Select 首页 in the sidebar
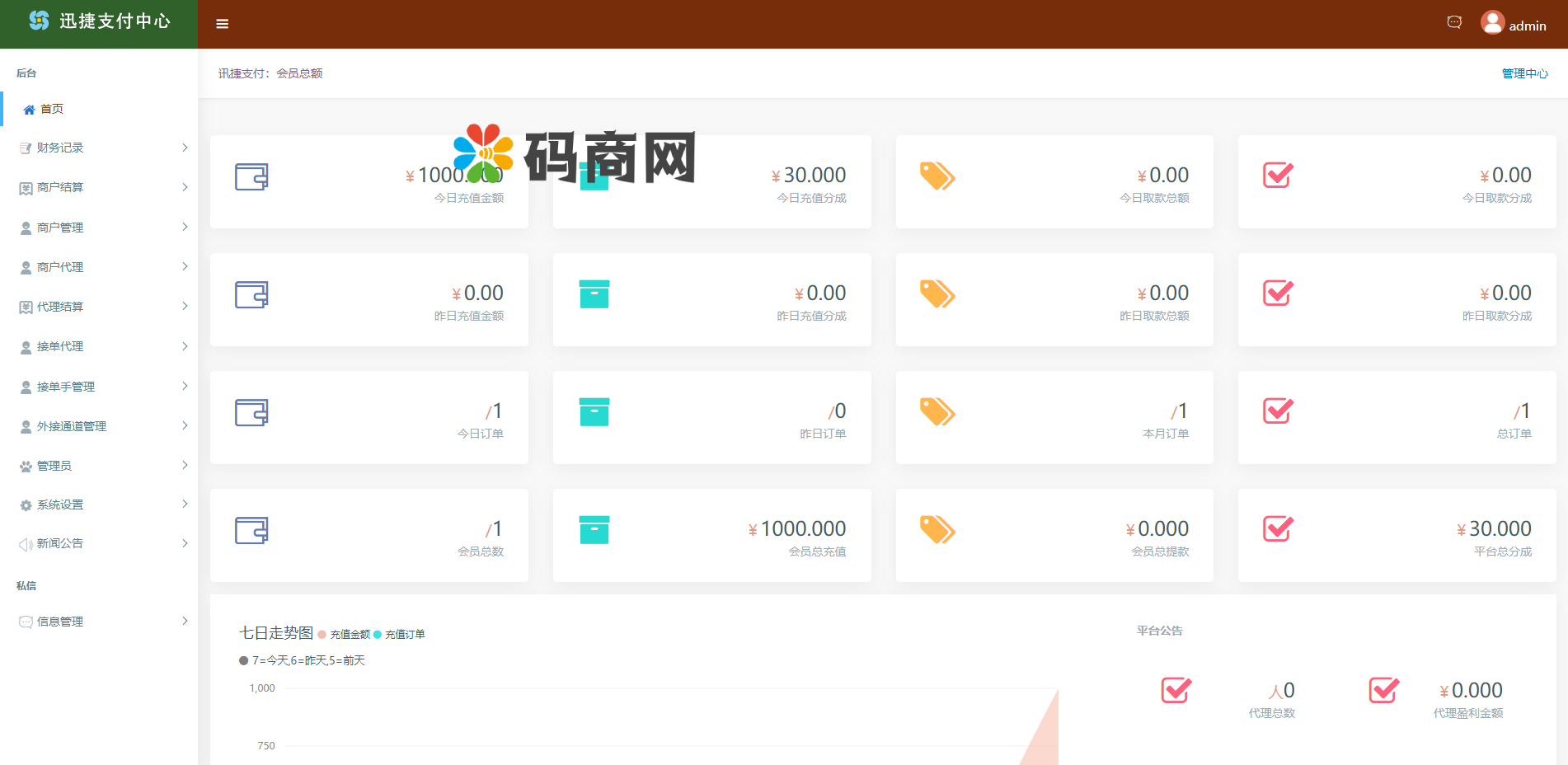The image size is (1568, 765). coord(51,109)
